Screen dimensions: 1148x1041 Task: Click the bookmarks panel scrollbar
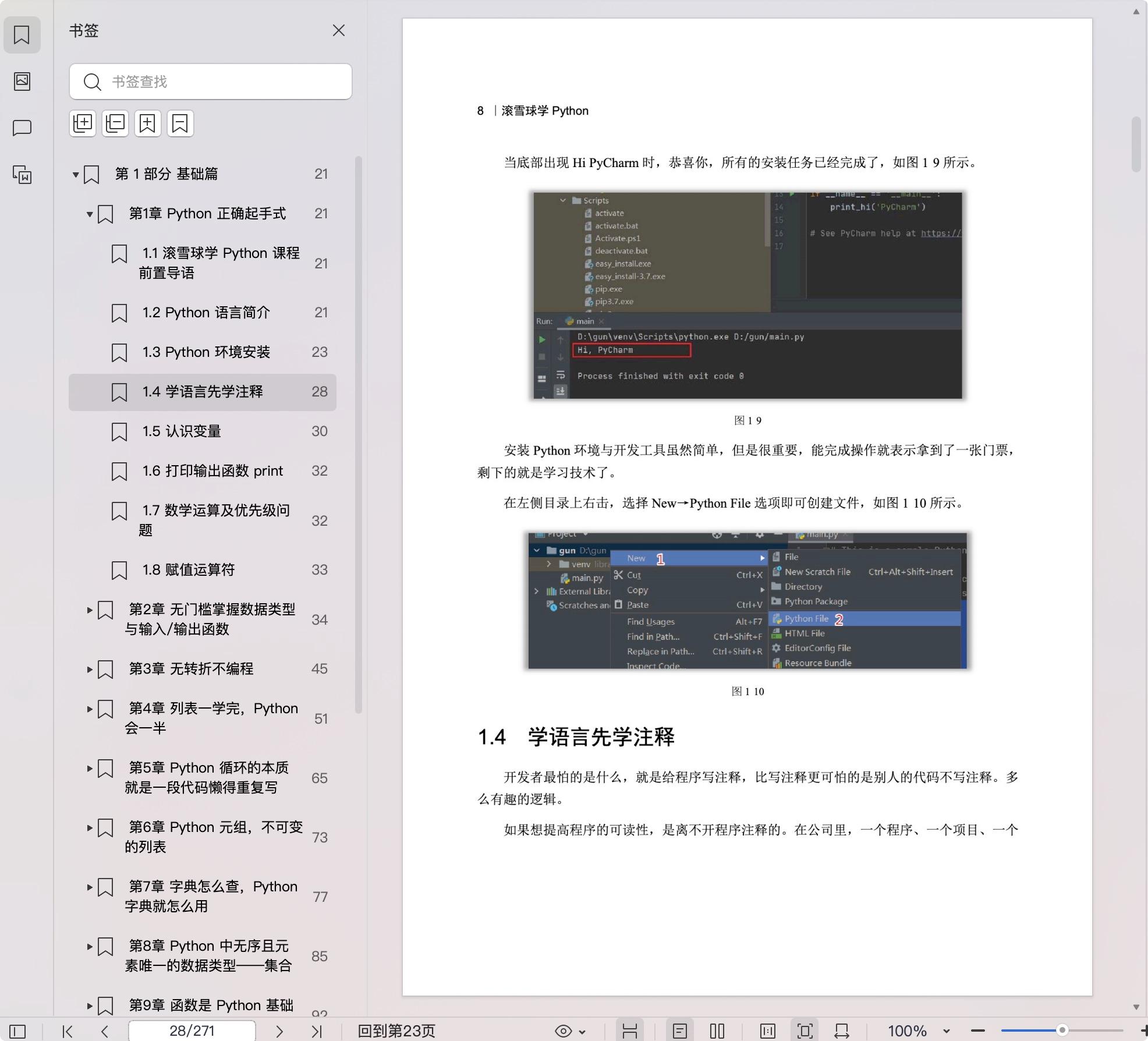pyautogui.click(x=359, y=434)
